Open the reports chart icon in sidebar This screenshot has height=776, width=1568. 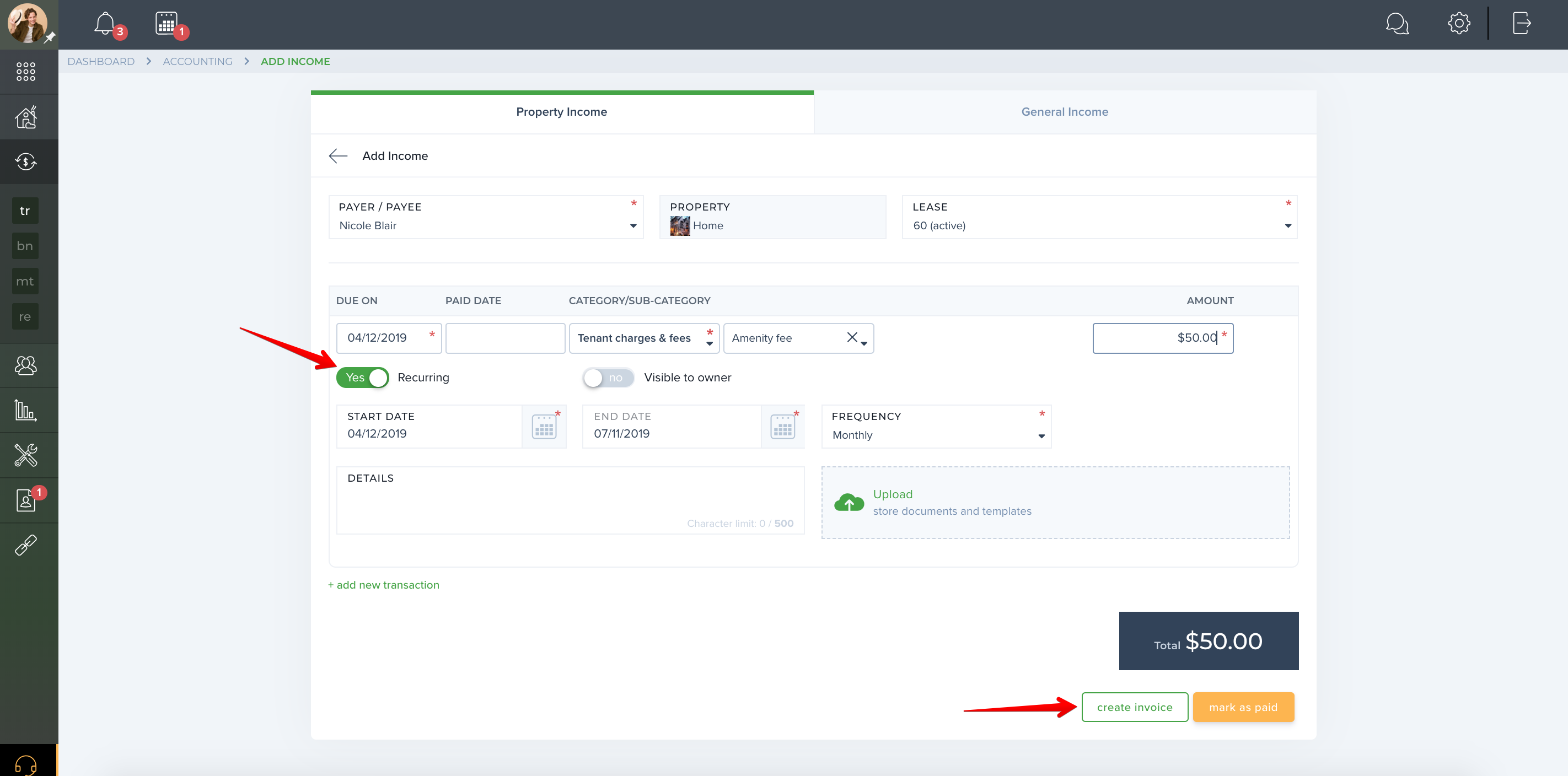point(25,410)
